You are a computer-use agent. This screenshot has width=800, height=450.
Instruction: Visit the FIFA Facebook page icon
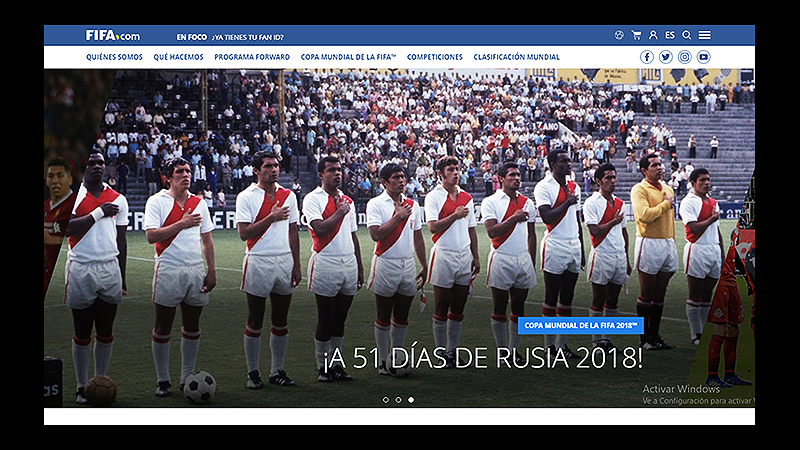tap(647, 57)
